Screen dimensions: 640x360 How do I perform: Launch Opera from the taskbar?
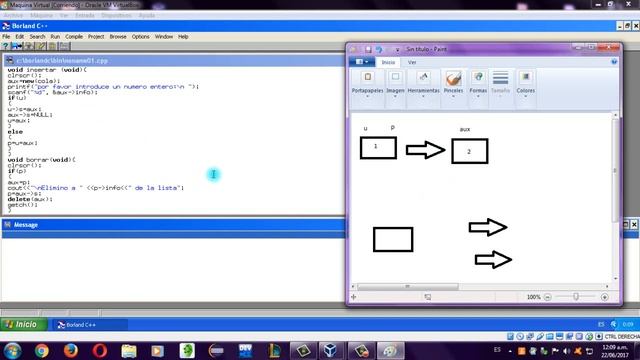100,351
